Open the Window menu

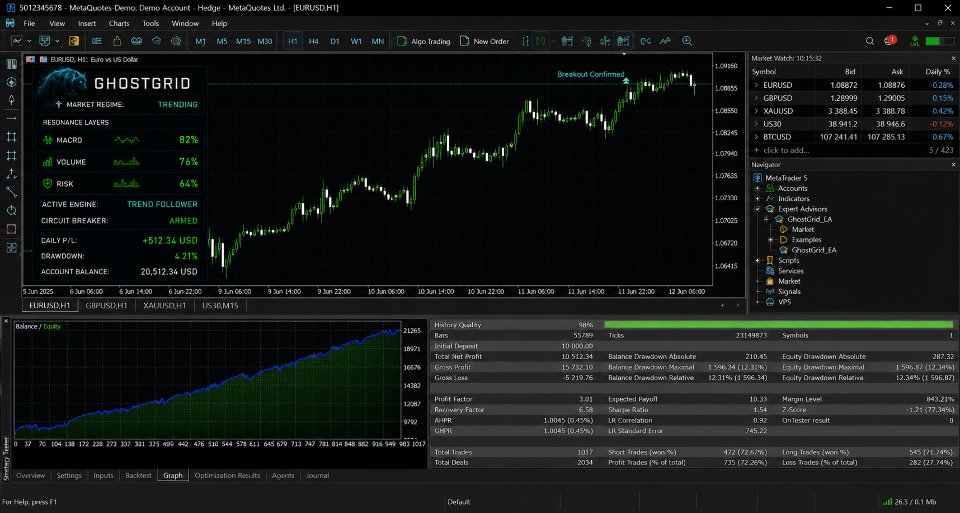[185, 23]
